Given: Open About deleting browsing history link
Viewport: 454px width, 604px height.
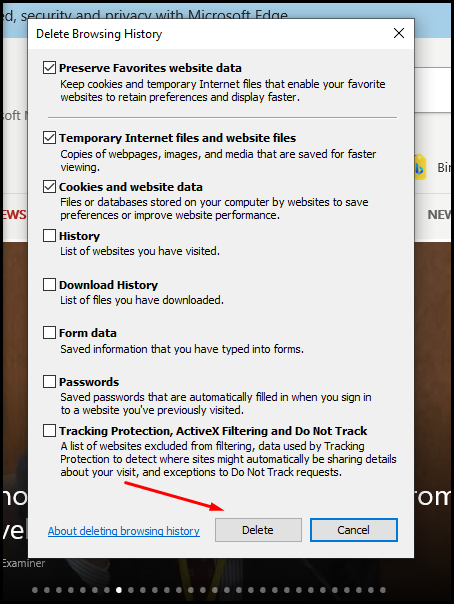Looking at the screenshot, I should 124,531.
